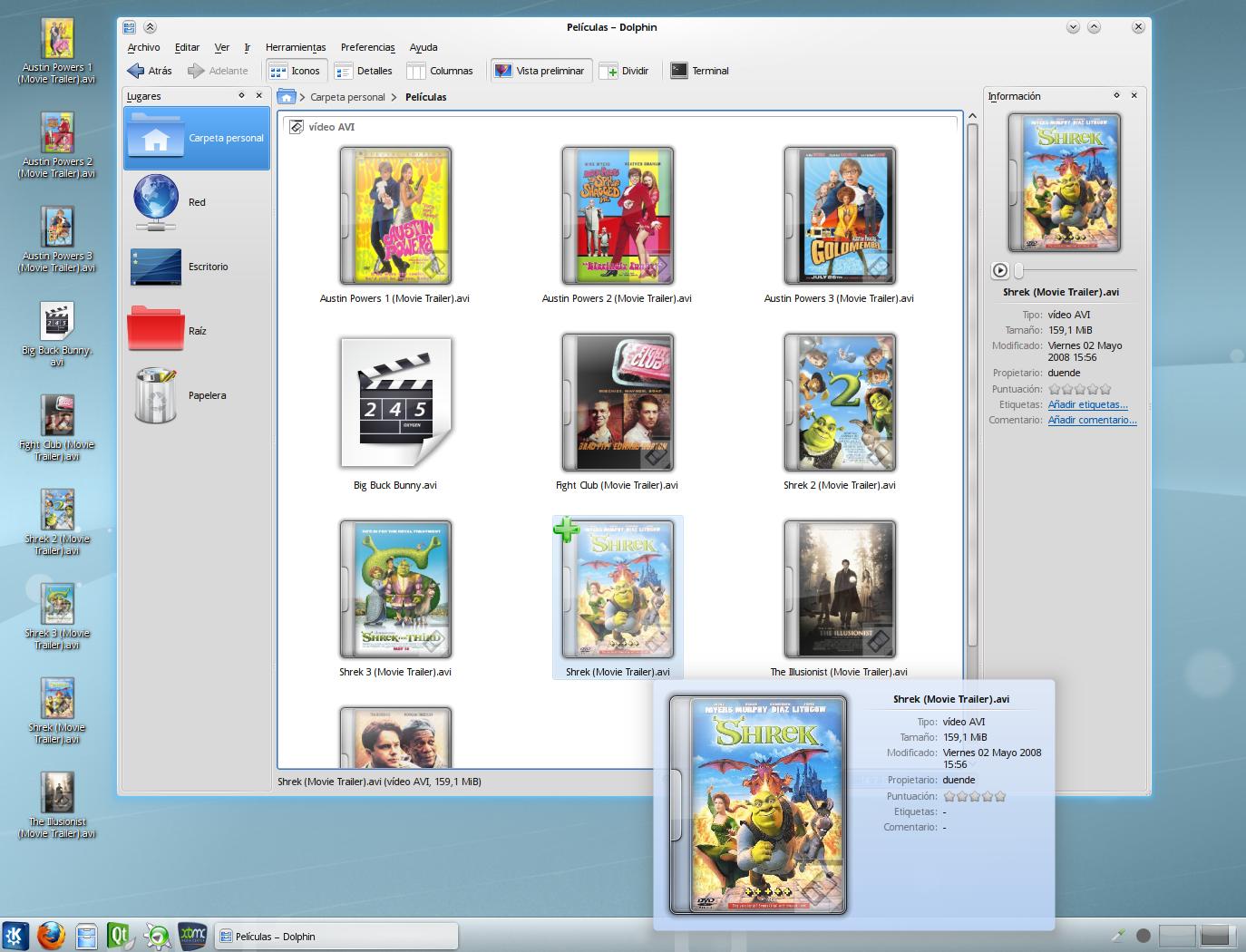Click the Adelante forward button
1246x952 pixels.
218,71
